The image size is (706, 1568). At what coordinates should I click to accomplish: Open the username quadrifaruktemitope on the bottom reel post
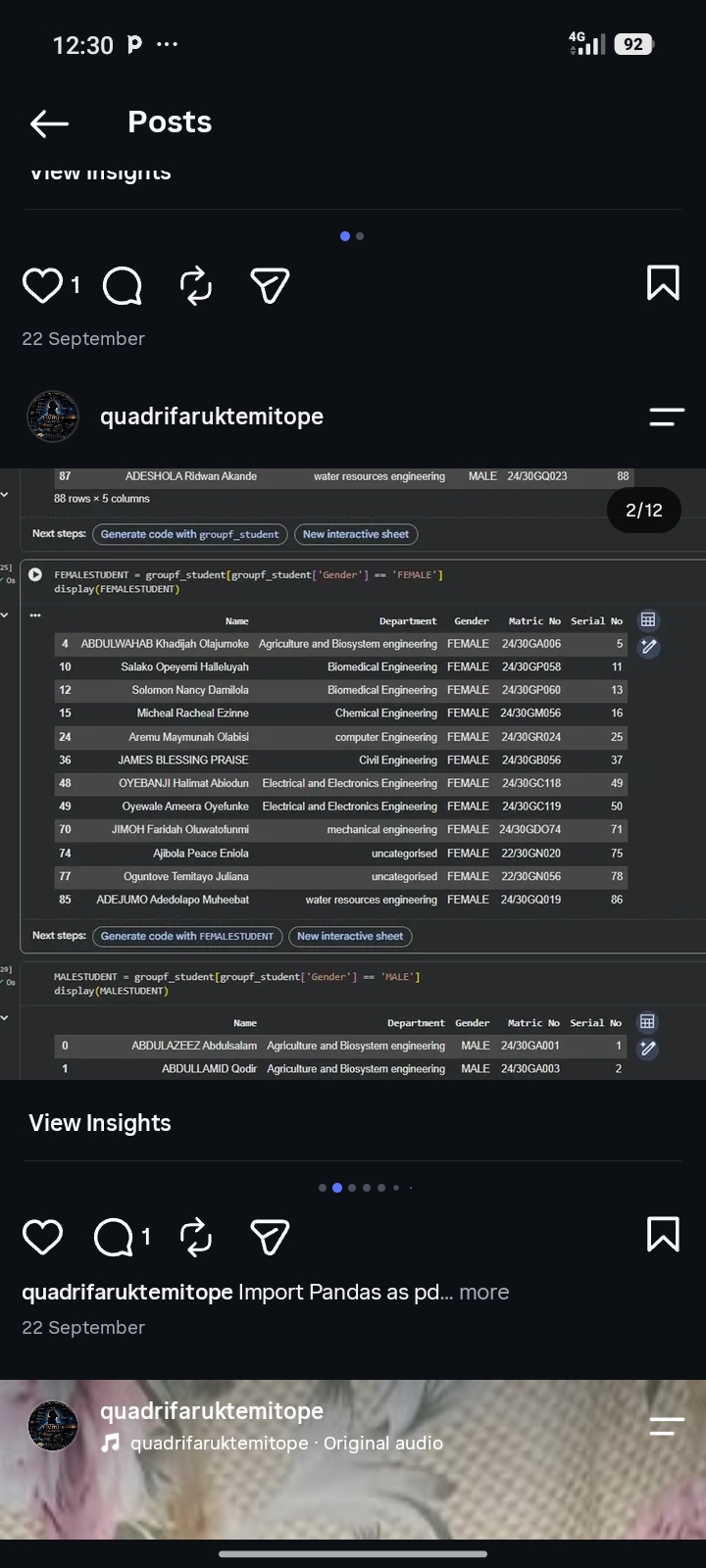pos(212,1411)
